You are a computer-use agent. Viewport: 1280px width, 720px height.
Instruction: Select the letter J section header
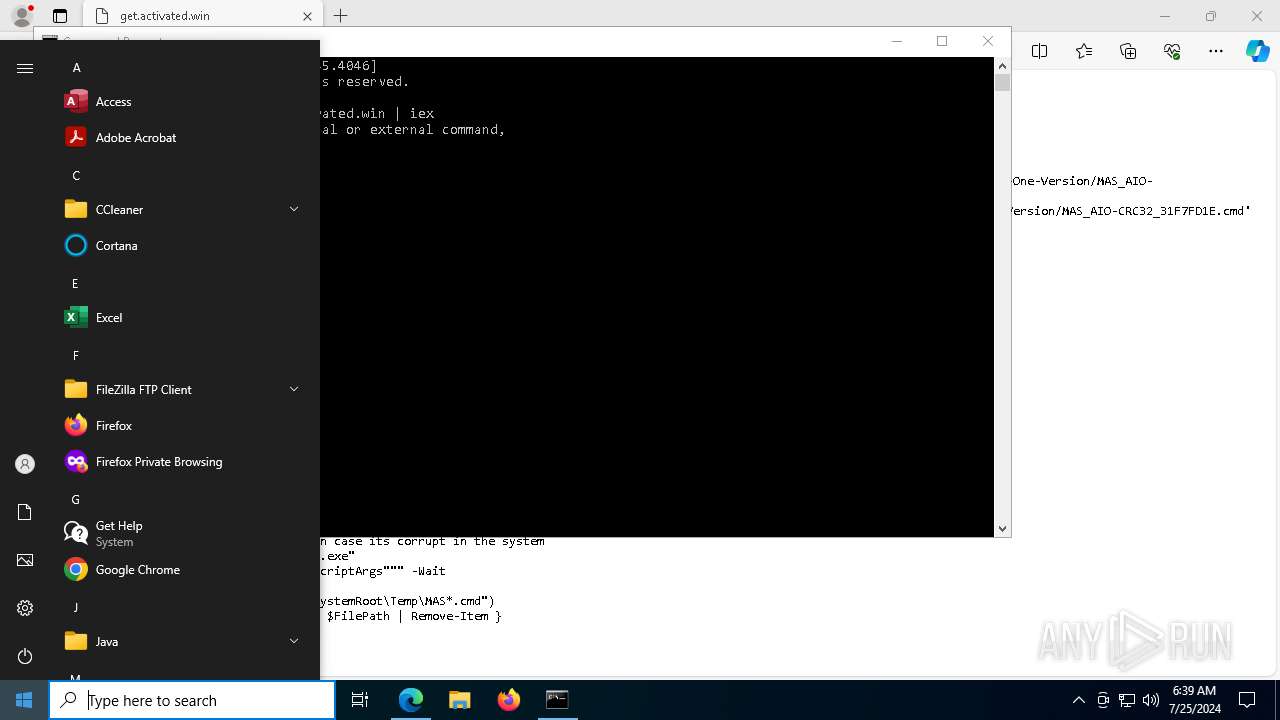click(75, 608)
